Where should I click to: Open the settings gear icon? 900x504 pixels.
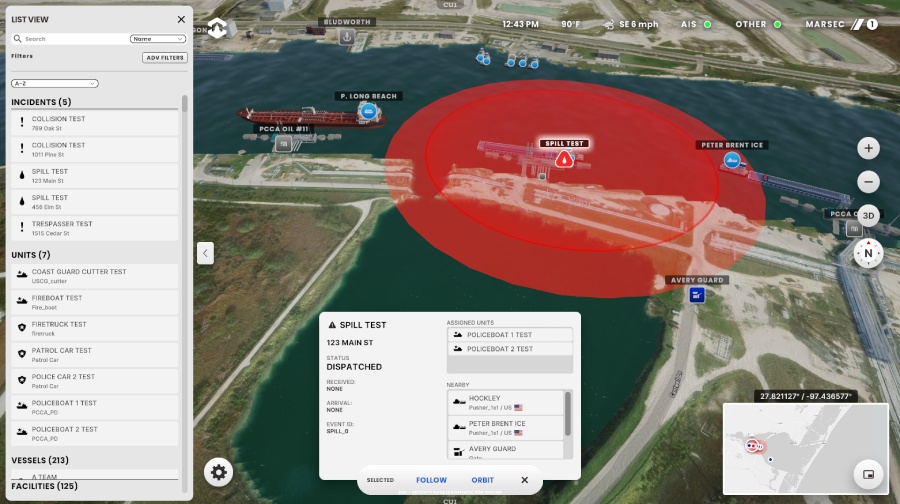(219, 472)
